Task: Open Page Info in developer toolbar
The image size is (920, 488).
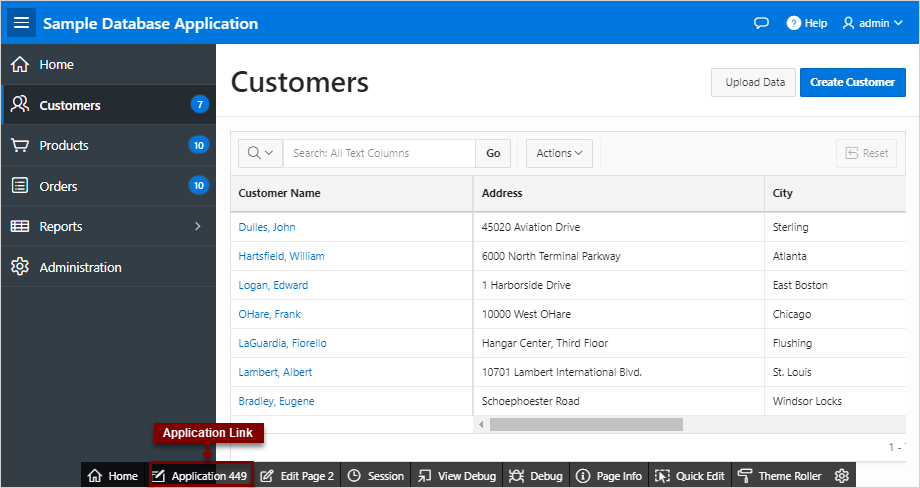Action: (x=609, y=476)
